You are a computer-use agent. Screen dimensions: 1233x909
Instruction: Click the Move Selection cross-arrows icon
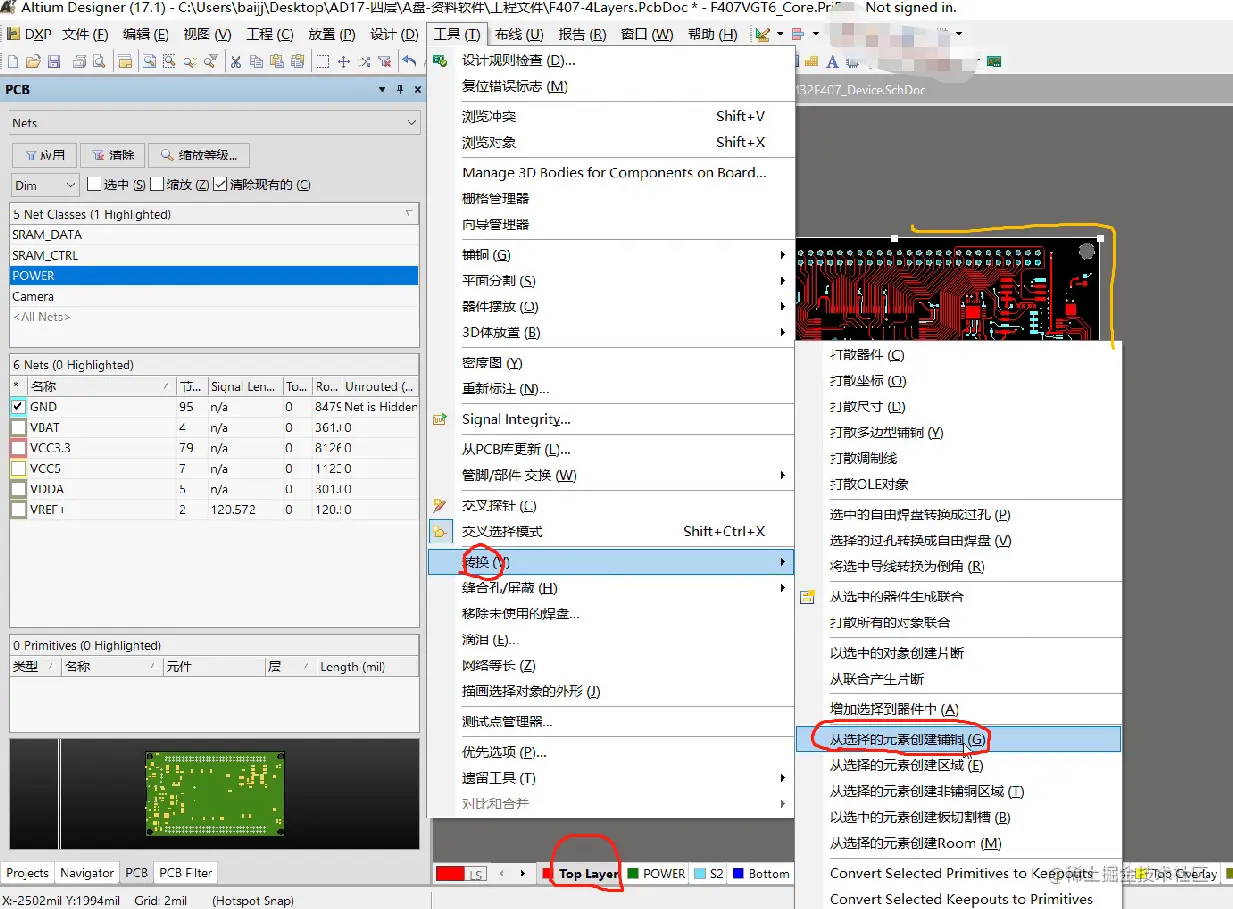click(x=344, y=62)
